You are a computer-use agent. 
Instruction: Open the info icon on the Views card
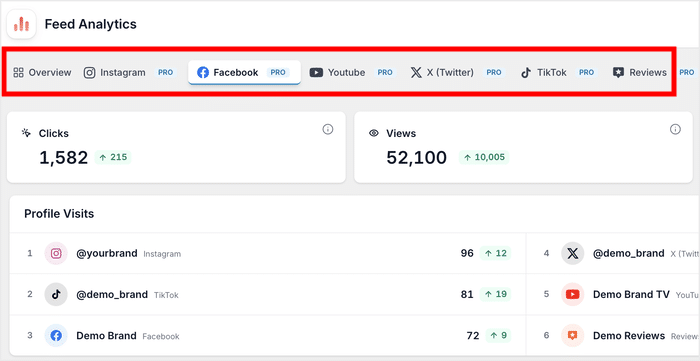(x=675, y=129)
